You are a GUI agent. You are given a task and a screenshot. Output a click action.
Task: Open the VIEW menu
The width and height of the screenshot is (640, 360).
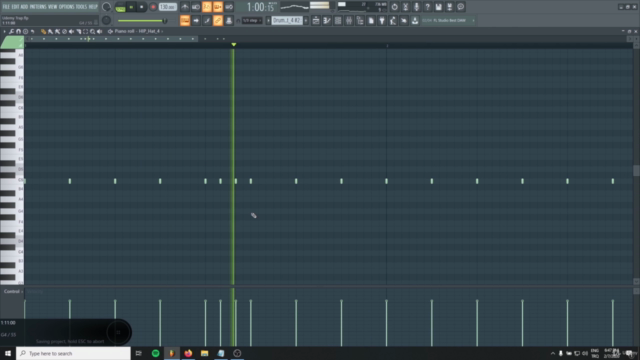pyautogui.click(x=53, y=7)
